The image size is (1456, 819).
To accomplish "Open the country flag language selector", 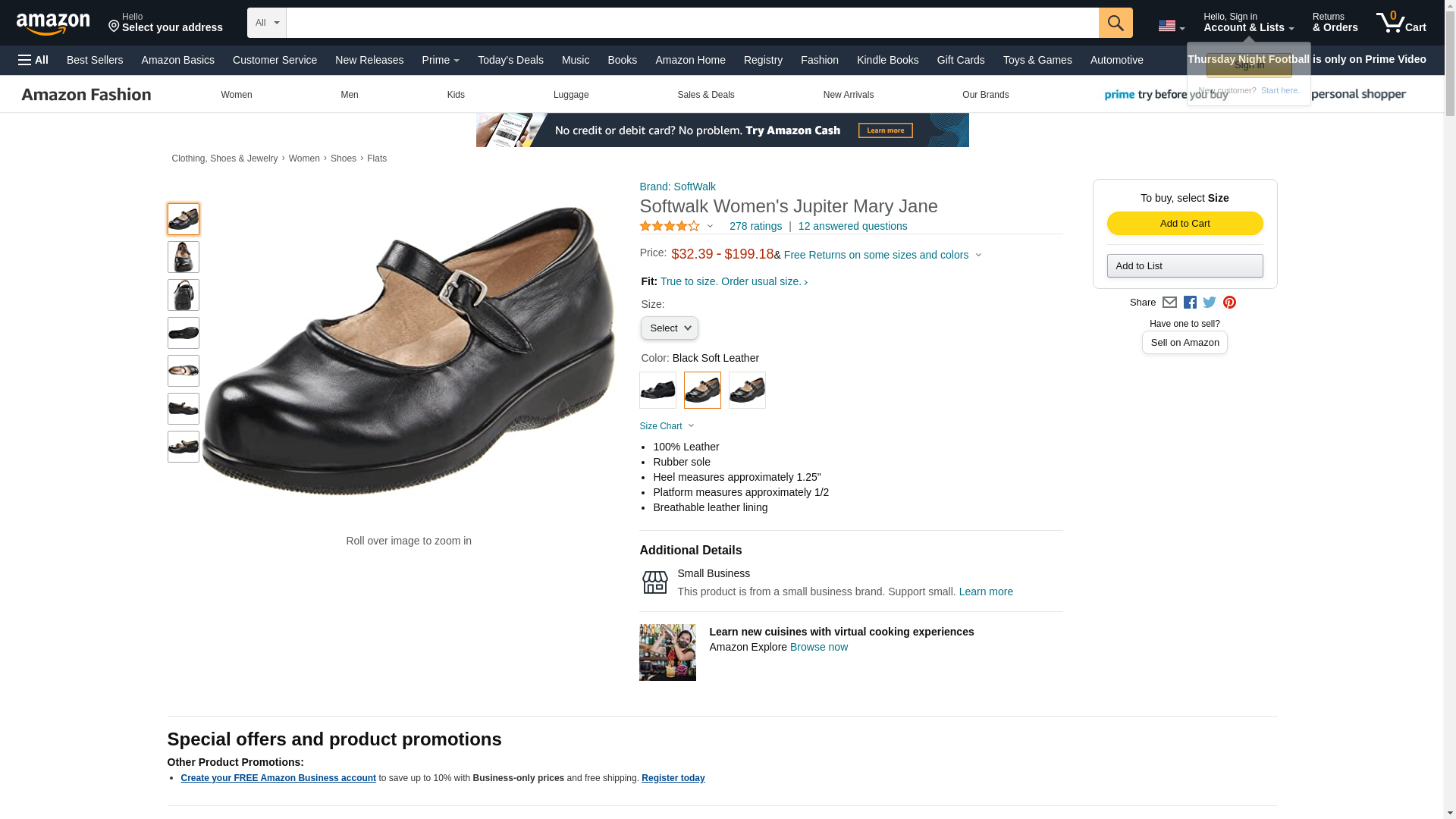I will click(x=1171, y=26).
